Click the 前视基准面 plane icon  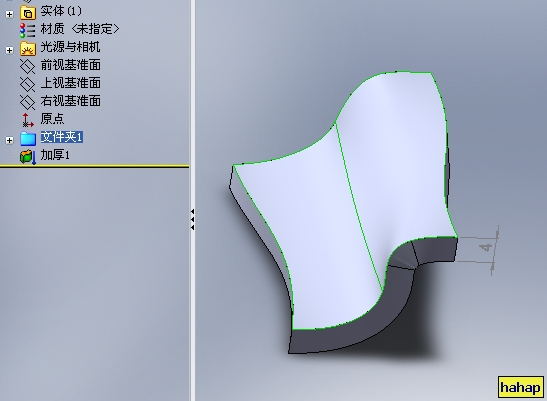pyautogui.click(x=28, y=66)
